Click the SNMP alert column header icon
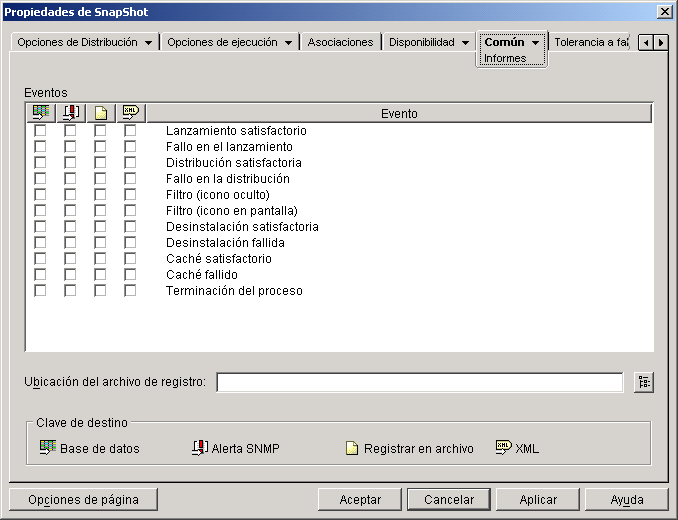 tap(71, 113)
